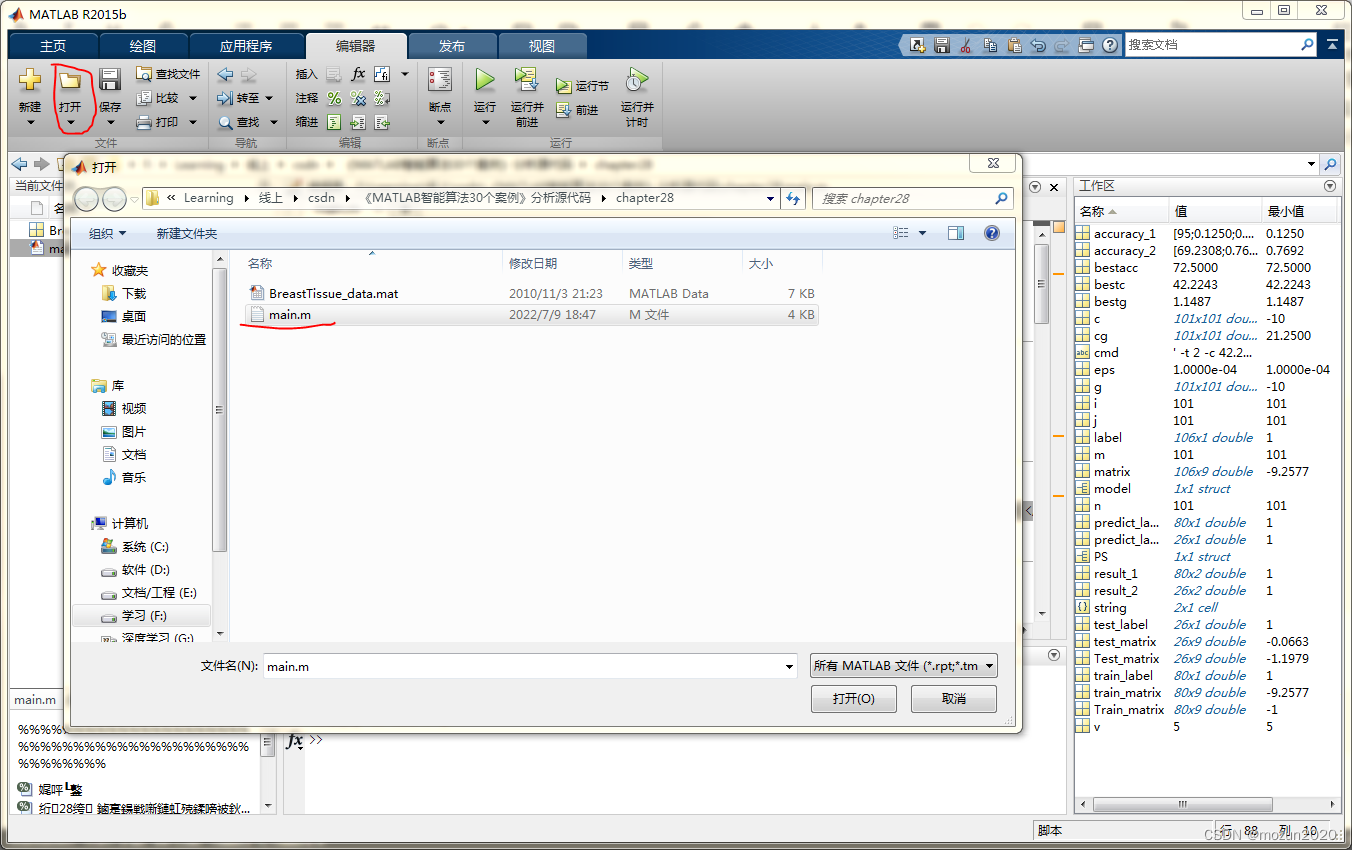Click the uncomment icon next to comment

tap(358, 98)
